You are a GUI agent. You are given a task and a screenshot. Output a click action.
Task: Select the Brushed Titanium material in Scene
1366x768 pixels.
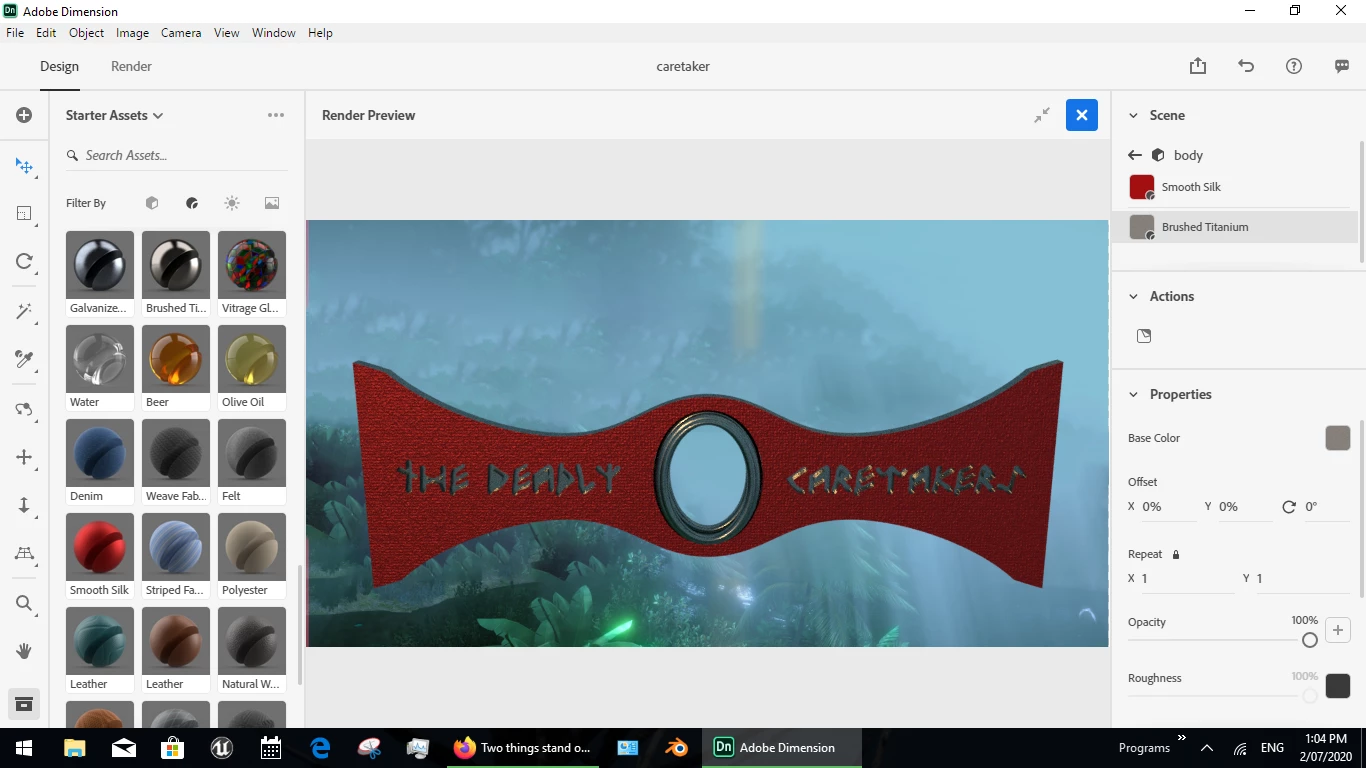point(1235,227)
